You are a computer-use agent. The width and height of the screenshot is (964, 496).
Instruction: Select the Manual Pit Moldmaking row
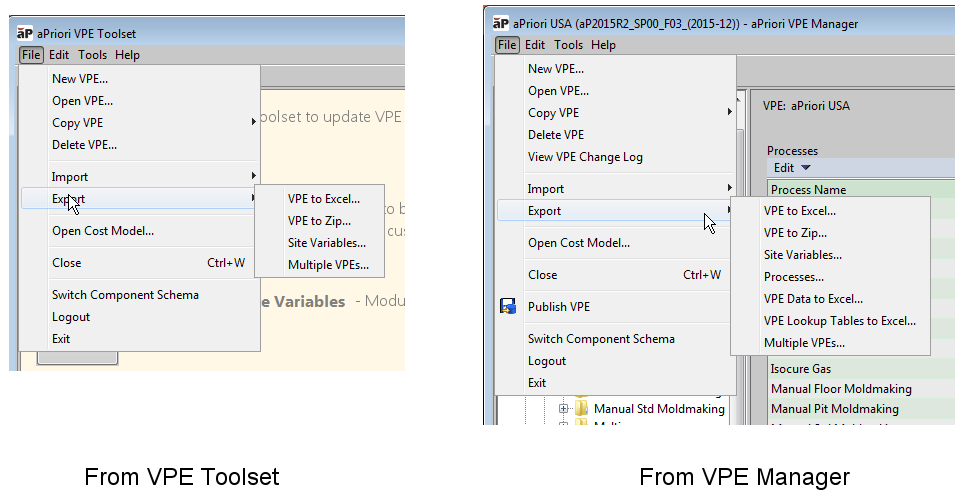(835, 409)
